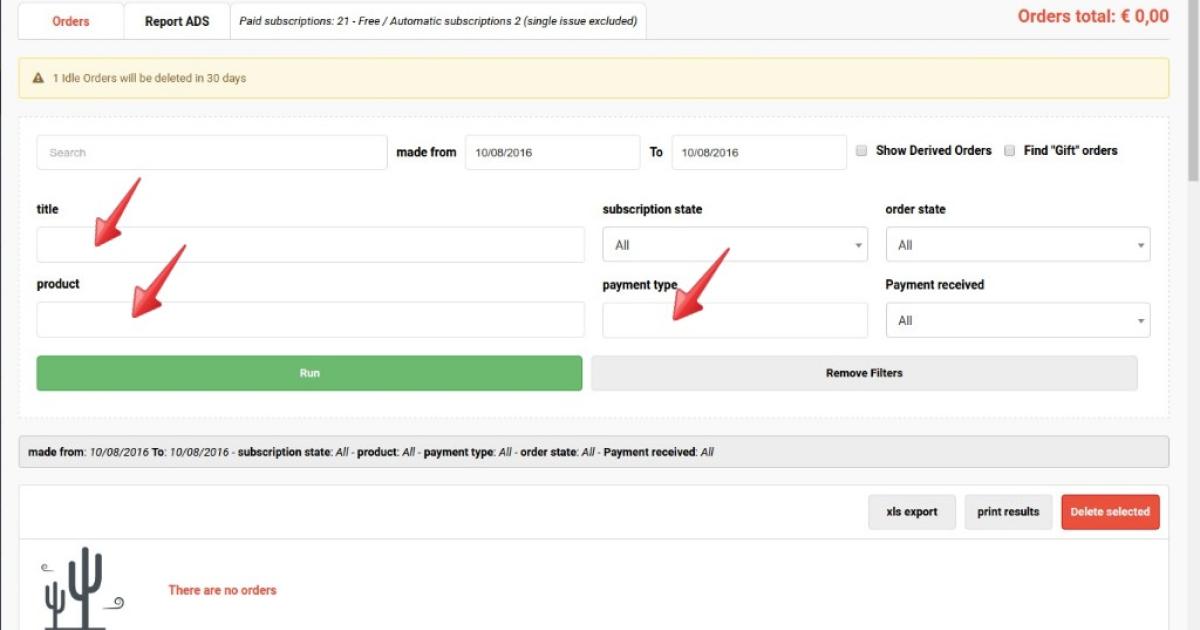Viewport: 1200px width, 630px height.
Task: Click the To date field
Action: 759,153
